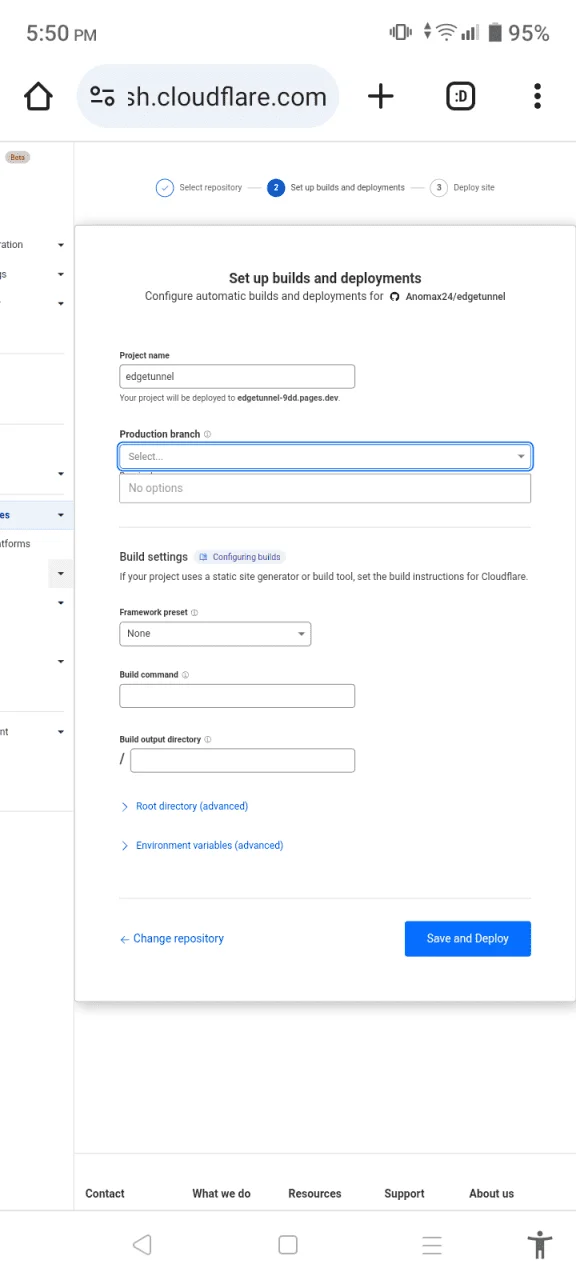Tap the browser home icon

pyautogui.click(x=38, y=97)
